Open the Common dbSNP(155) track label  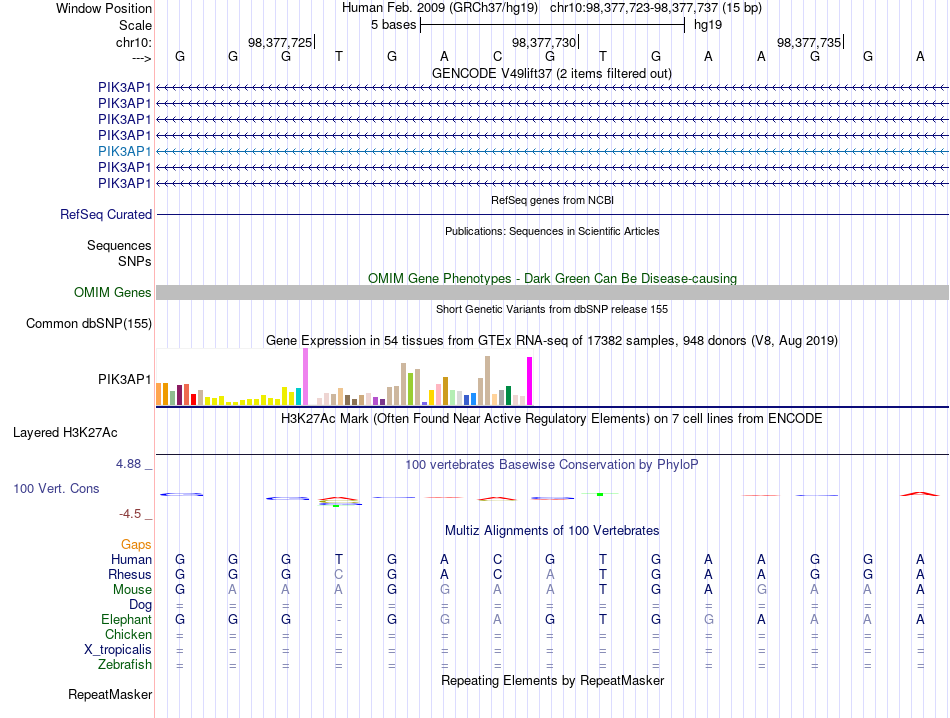89,324
